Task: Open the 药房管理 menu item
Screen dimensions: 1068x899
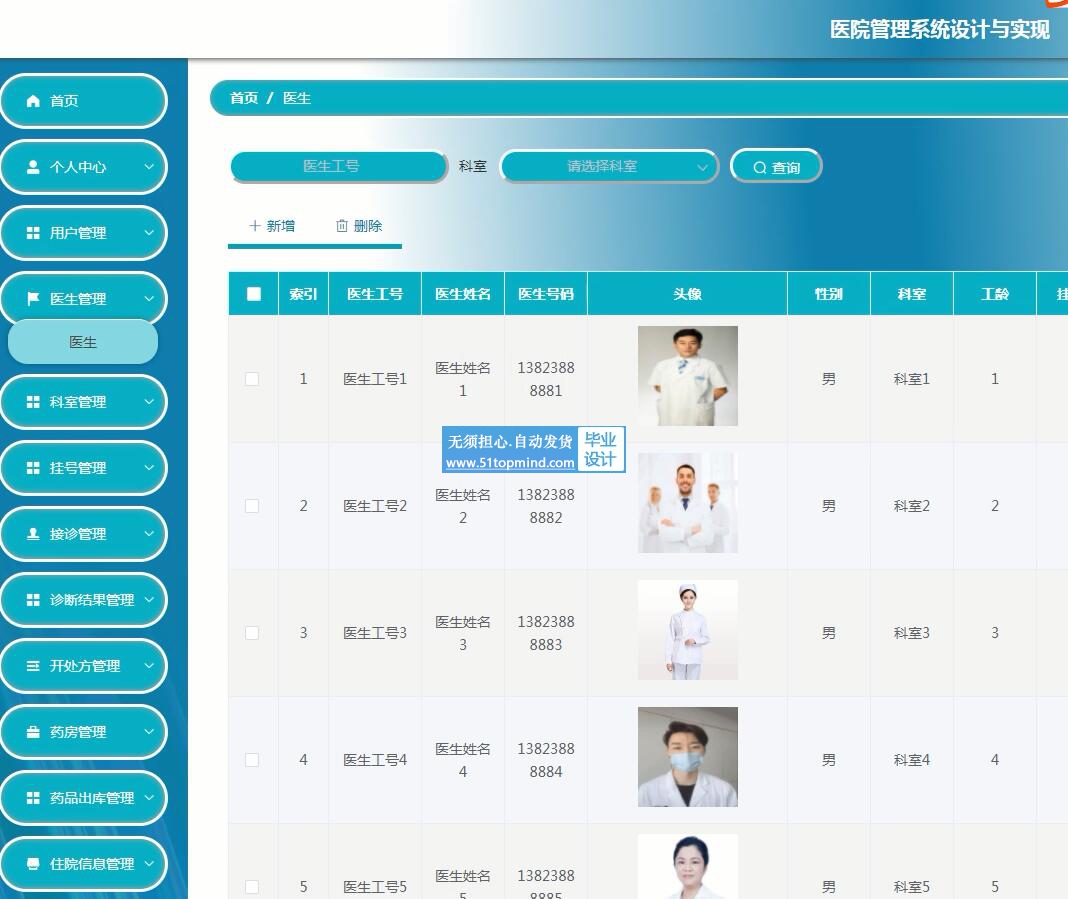Action: (x=84, y=732)
